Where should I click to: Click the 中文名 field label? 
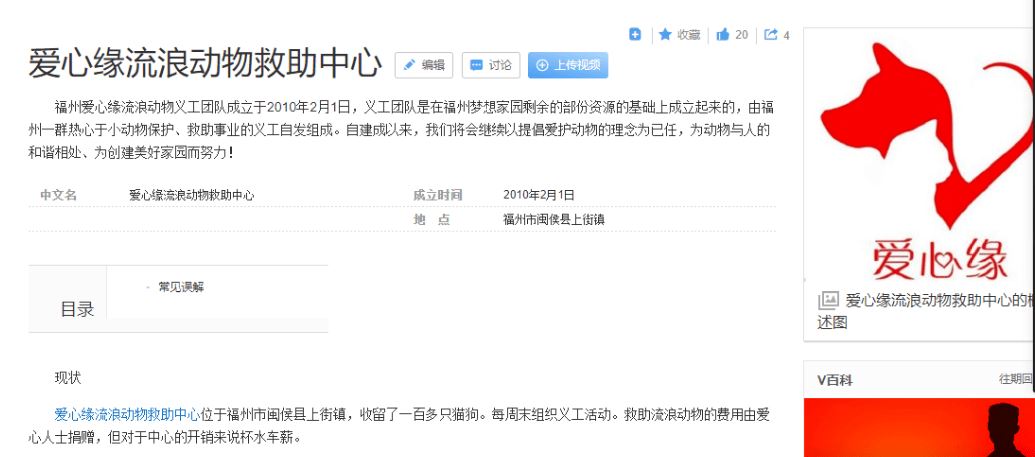(58, 195)
